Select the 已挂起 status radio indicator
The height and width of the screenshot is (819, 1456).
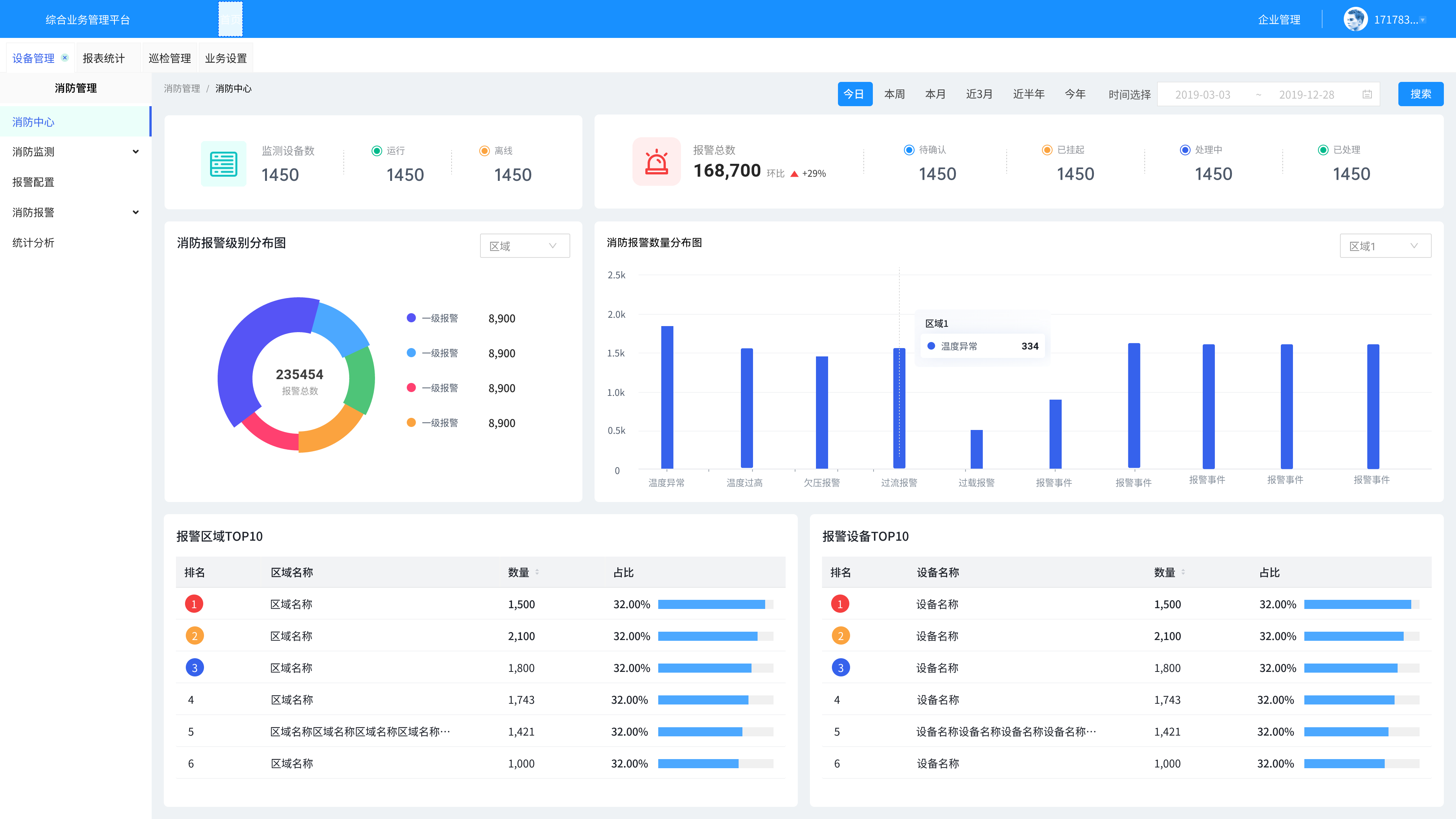(x=1047, y=150)
